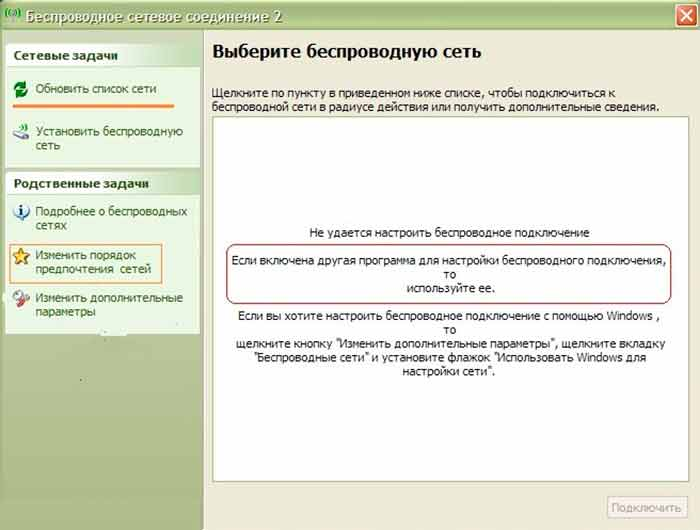Click the 'Выберите беспроводную сеть' heading
Screen dimensions: 700x530
[x=347, y=52]
